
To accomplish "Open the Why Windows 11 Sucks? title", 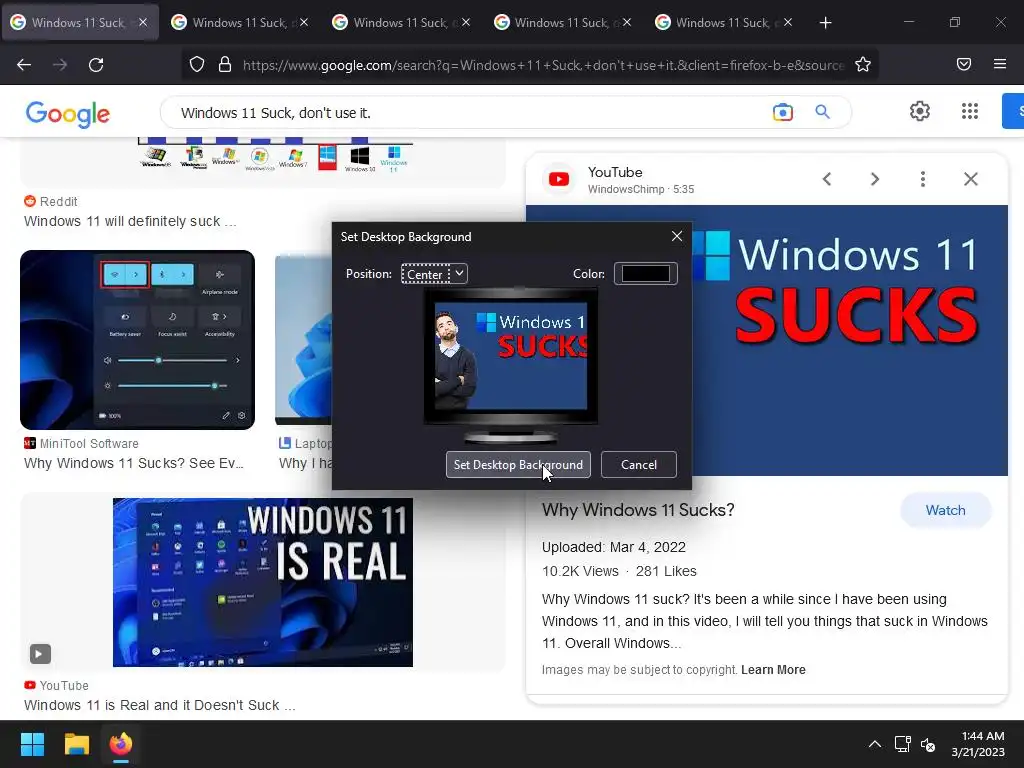I will click(x=638, y=510).
